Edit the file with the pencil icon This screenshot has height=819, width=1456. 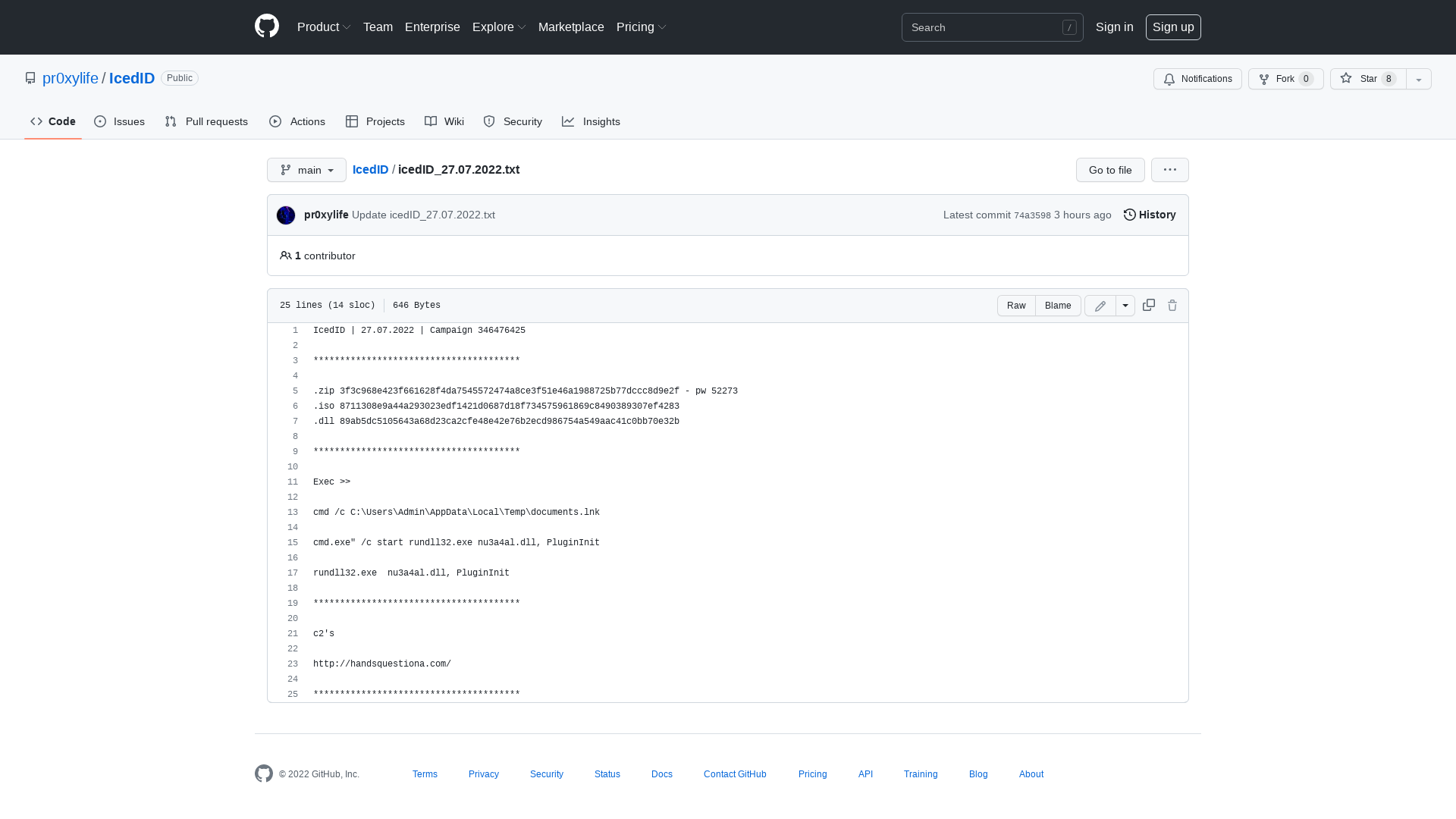pos(1100,305)
